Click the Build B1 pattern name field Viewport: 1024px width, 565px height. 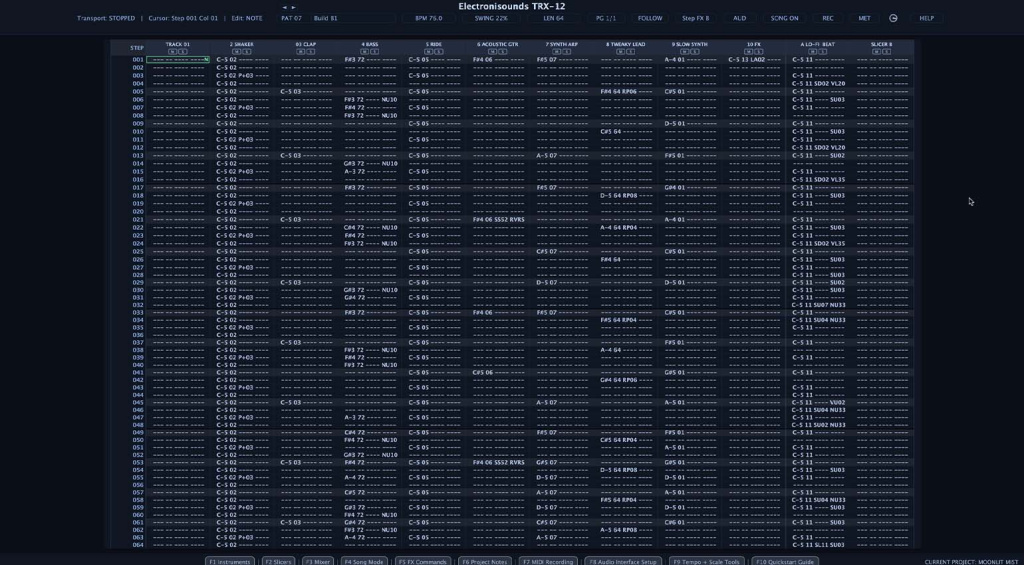(353, 18)
